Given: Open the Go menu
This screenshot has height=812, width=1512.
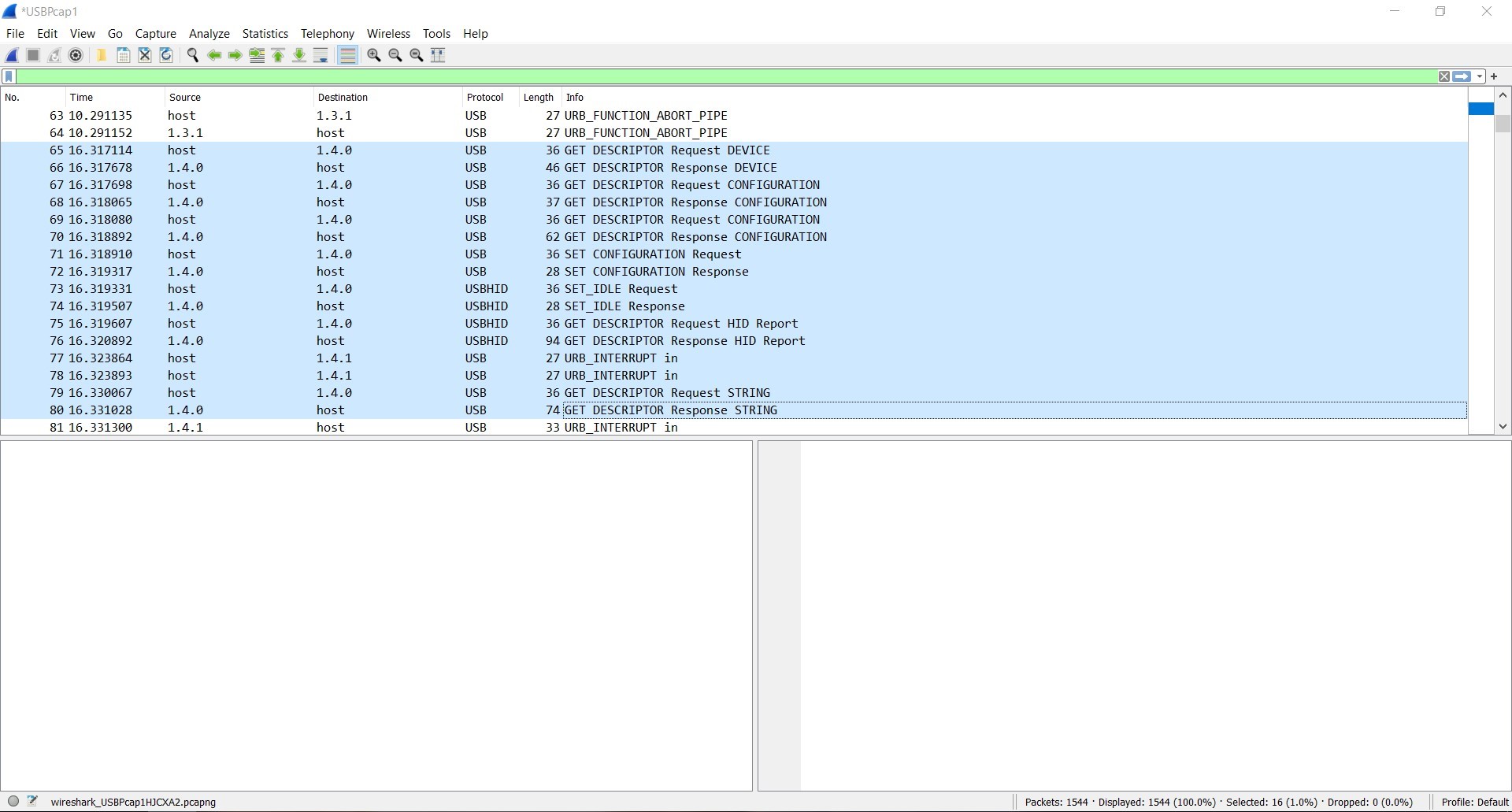Looking at the screenshot, I should coord(115,34).
